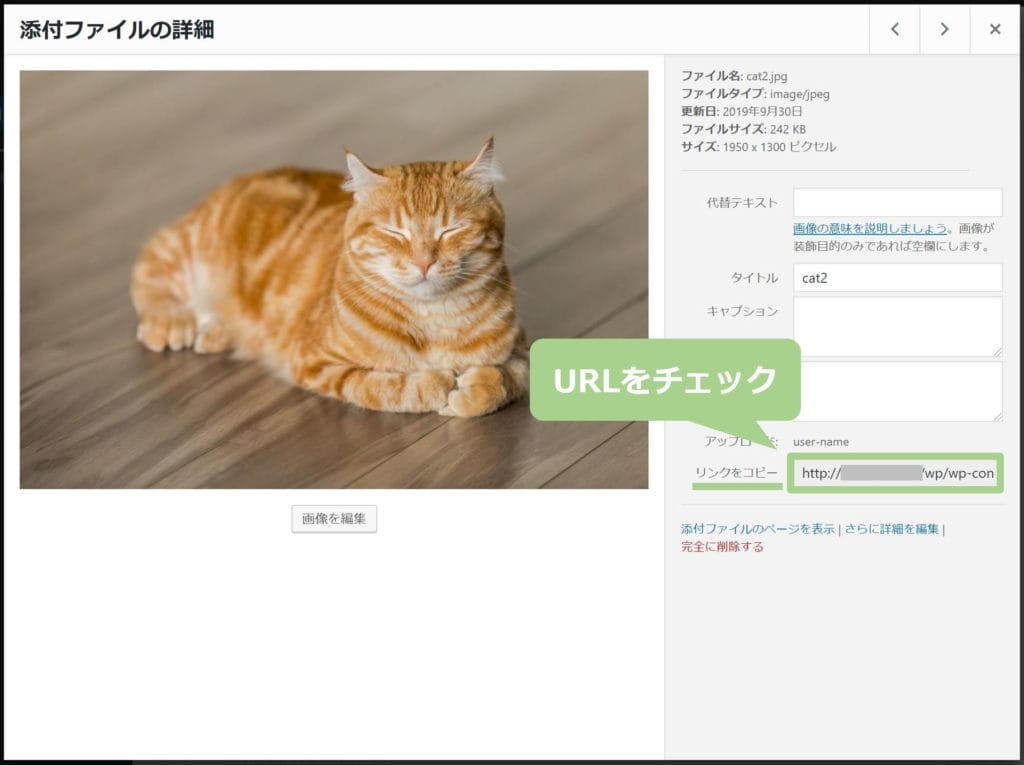Click the タイトル label
This screenshot has width=1024, height=765.
coord(754,277)
